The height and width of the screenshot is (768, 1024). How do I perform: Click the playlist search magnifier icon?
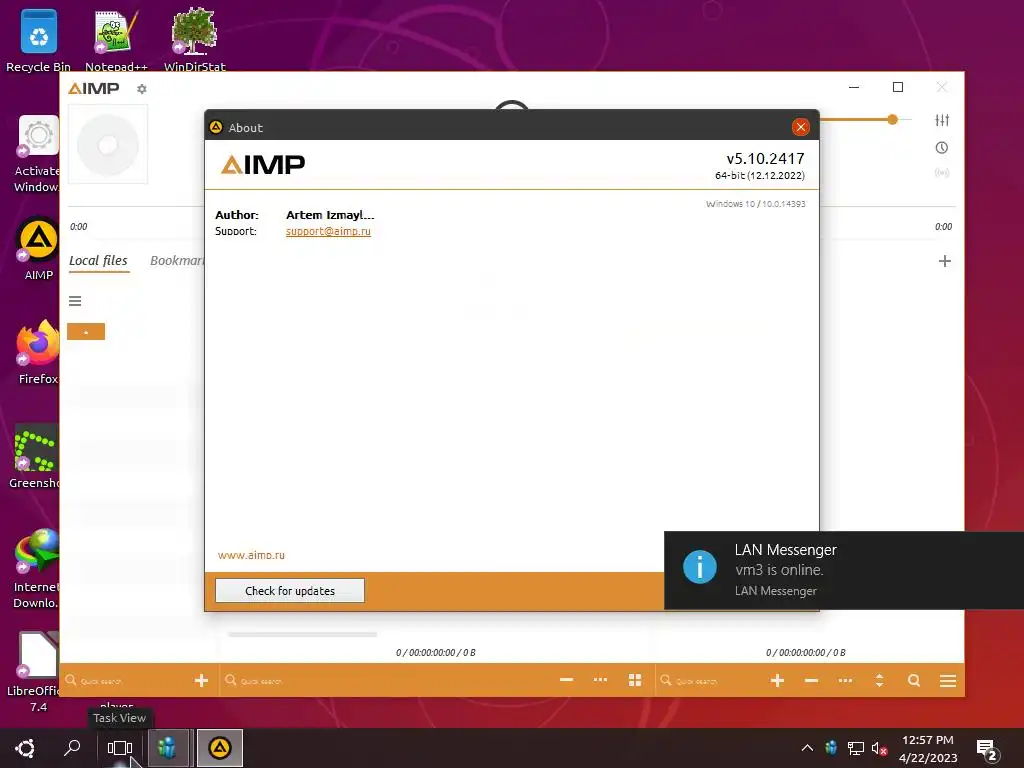[914, 680]
